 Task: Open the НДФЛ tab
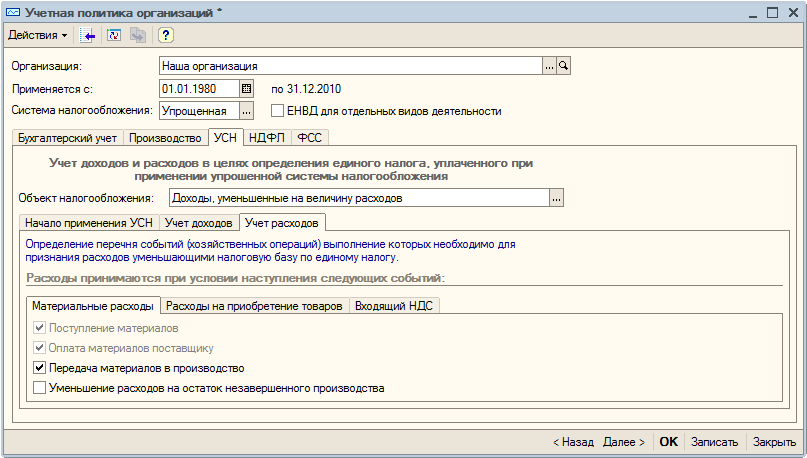point(267,138)
